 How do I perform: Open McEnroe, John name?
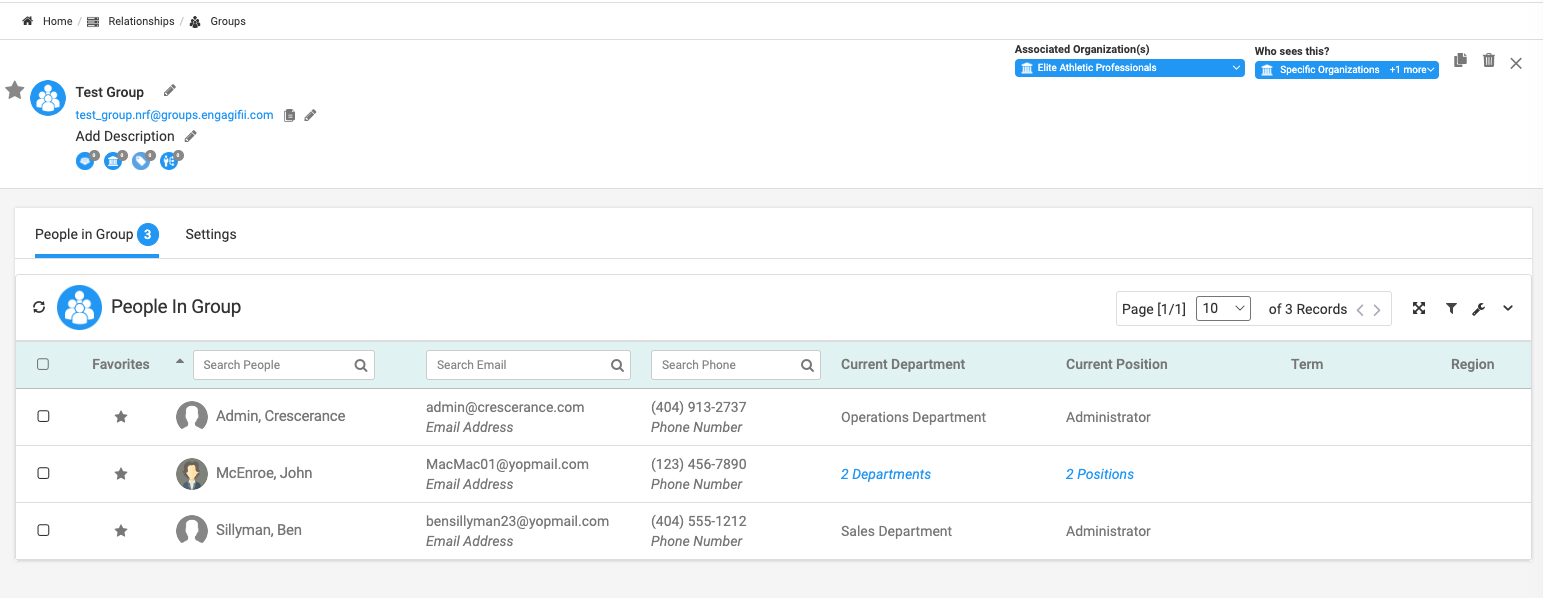tap(264, 473)
